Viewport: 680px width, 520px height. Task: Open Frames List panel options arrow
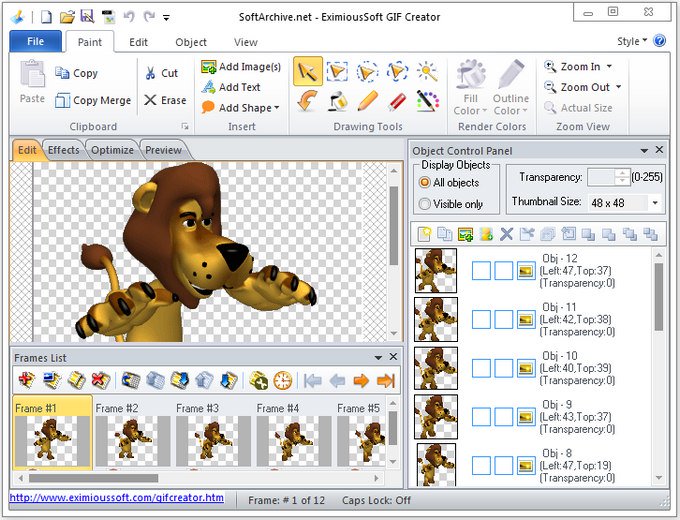click(x=378, y=357)
